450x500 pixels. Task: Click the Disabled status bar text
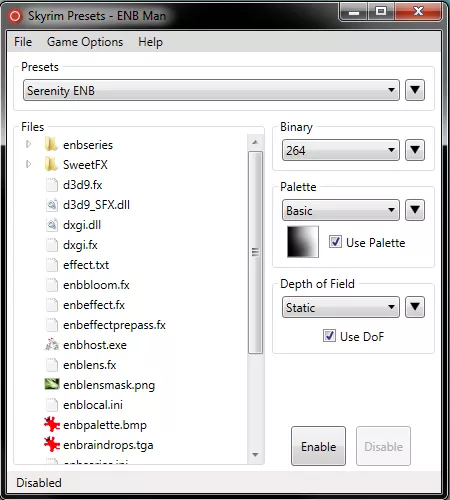[39, 483]
